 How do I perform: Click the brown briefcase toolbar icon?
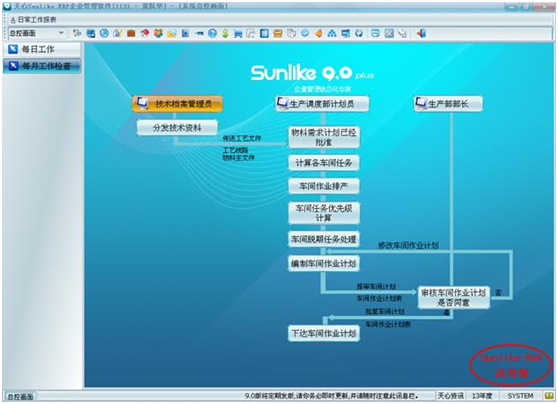[131, 33]
